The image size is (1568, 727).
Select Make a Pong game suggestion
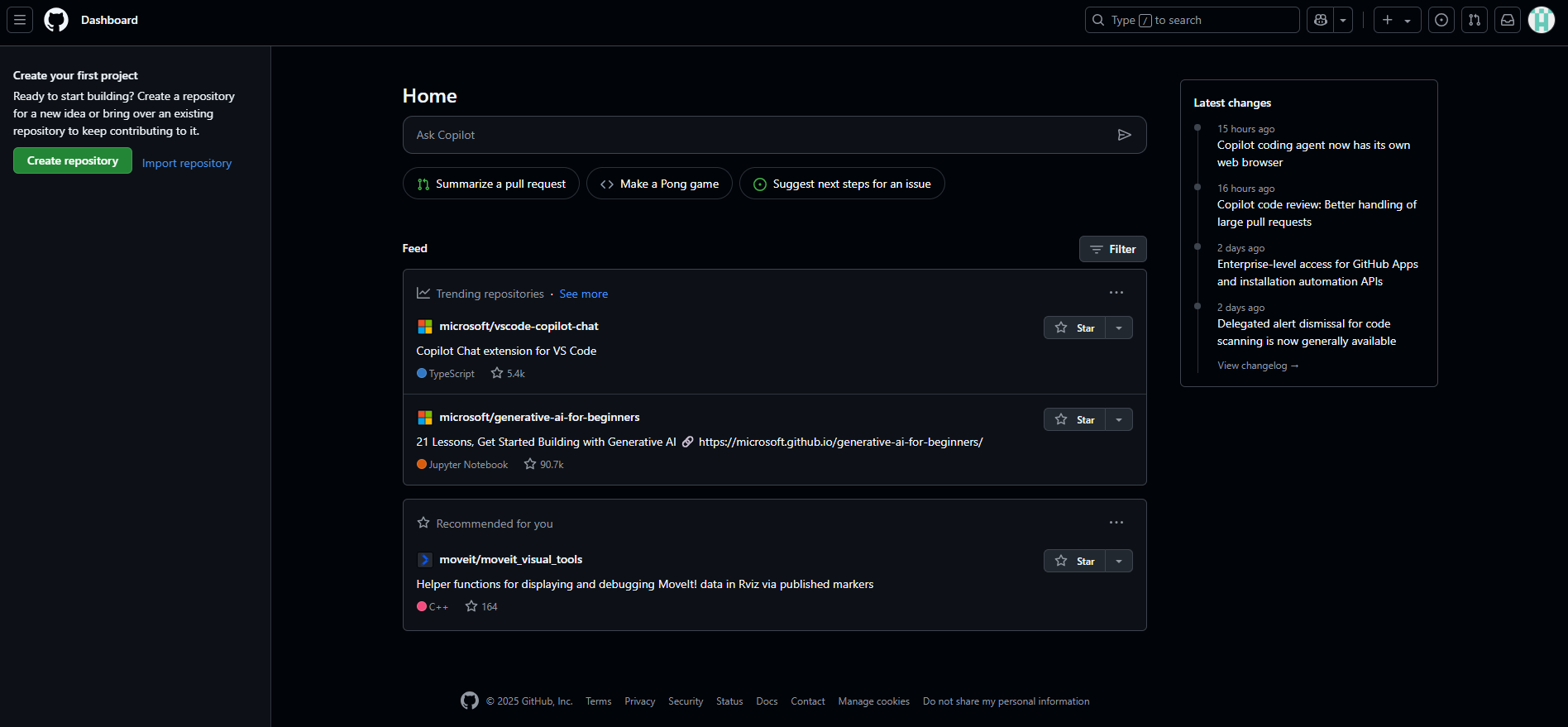click(659, 184)
